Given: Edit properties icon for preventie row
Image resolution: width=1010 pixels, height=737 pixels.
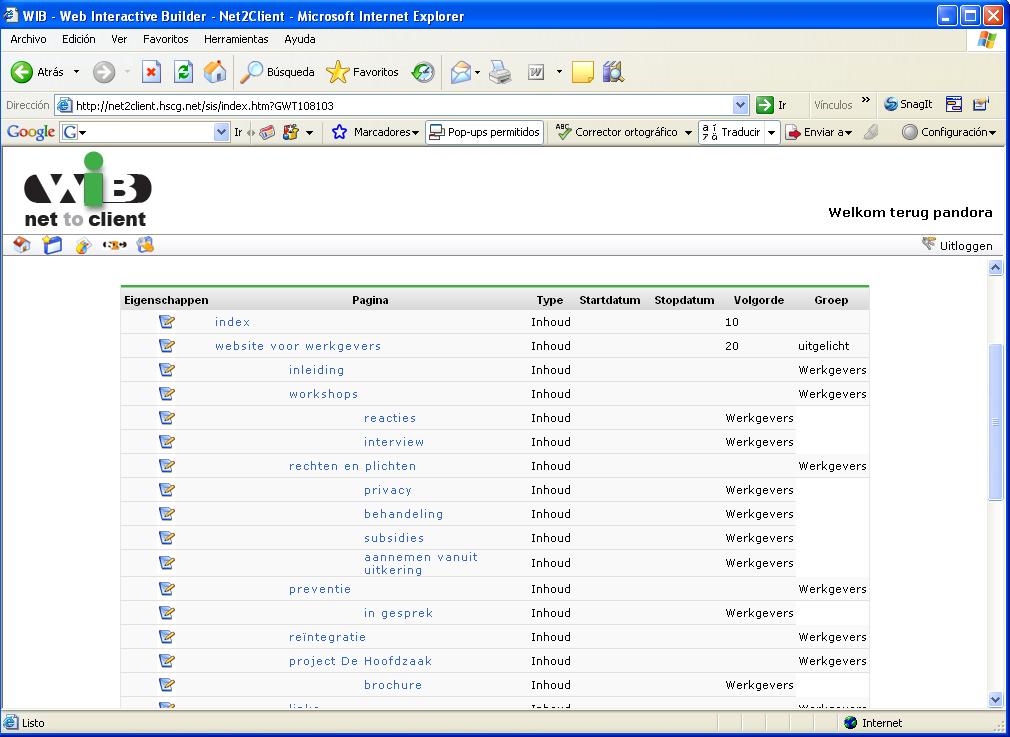Looking at the screenshot, I should pos(167,589).
